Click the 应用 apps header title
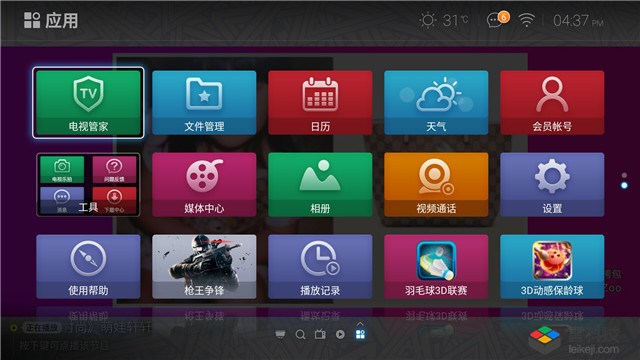This screenshot has width=640, height=360. coord(61,20)
